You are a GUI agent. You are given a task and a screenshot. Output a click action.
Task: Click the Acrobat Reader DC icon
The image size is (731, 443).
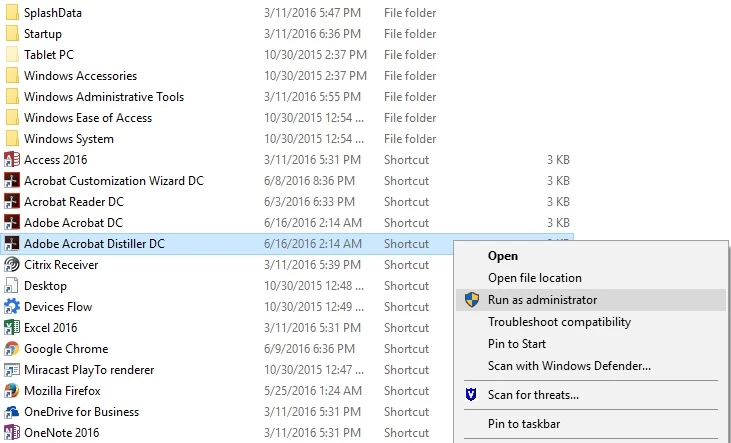(12, 201)
